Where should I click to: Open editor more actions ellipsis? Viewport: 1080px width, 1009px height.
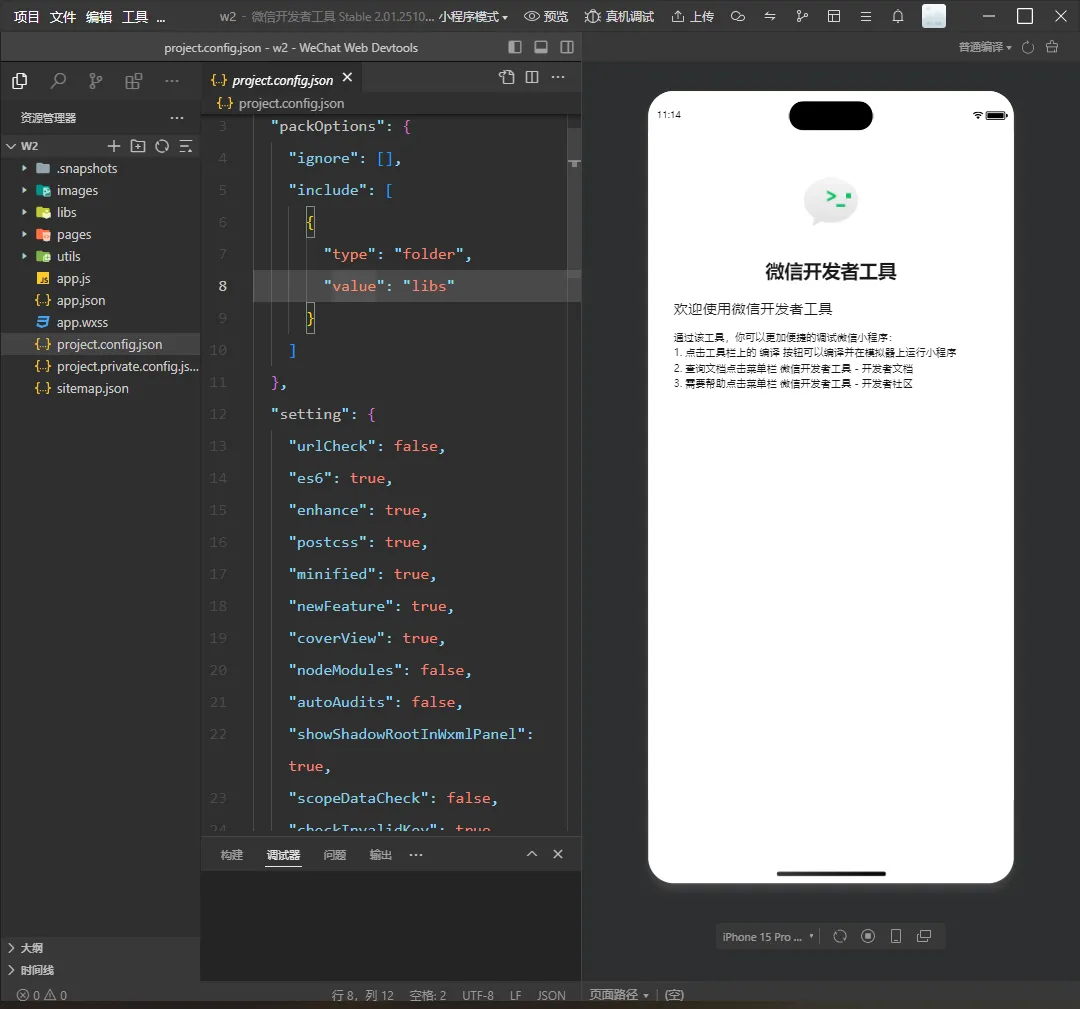click(558, 76)
